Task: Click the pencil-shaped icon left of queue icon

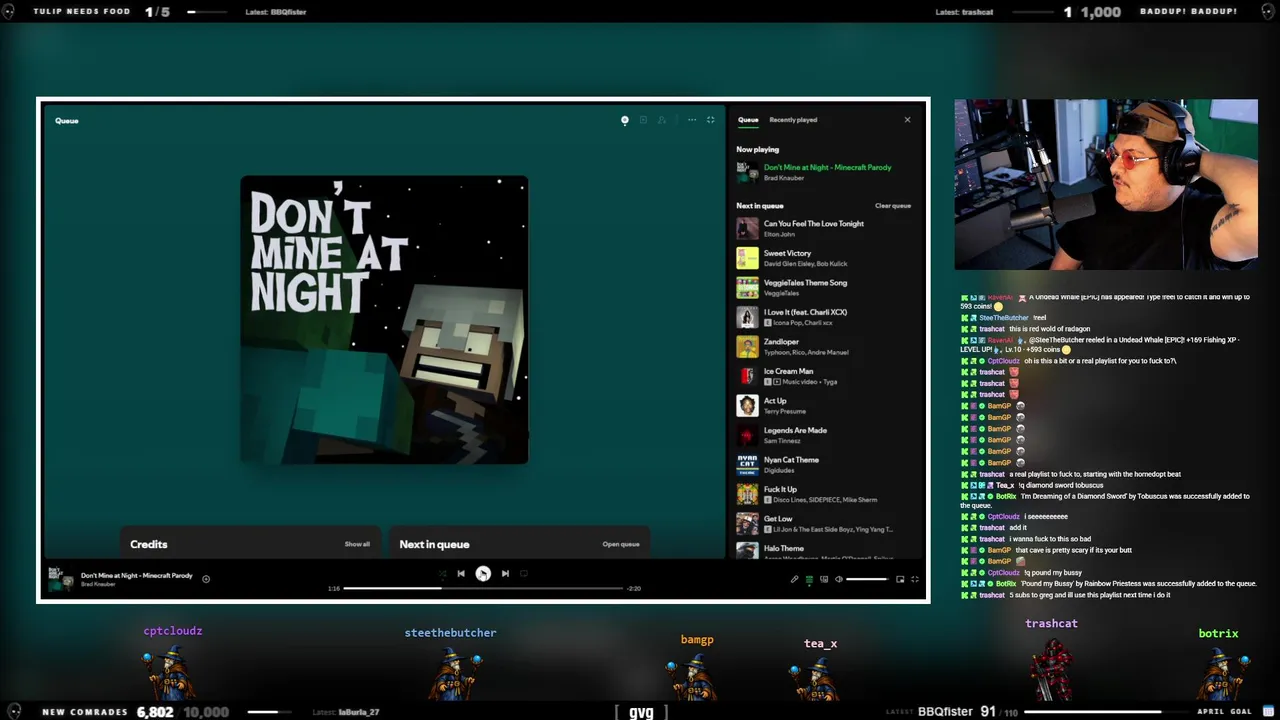Action: pyautogui.click(x=795, y=579)
